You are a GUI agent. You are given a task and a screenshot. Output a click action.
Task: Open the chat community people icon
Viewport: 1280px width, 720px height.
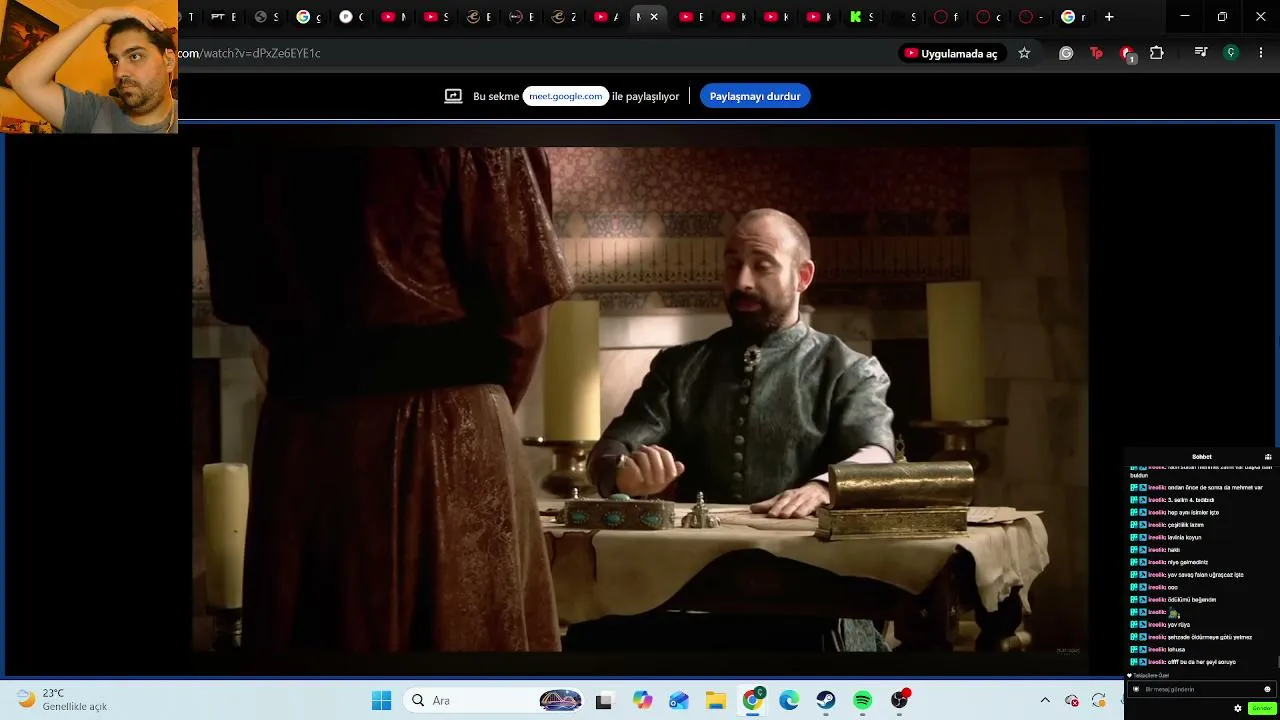tap(1268, 457)
